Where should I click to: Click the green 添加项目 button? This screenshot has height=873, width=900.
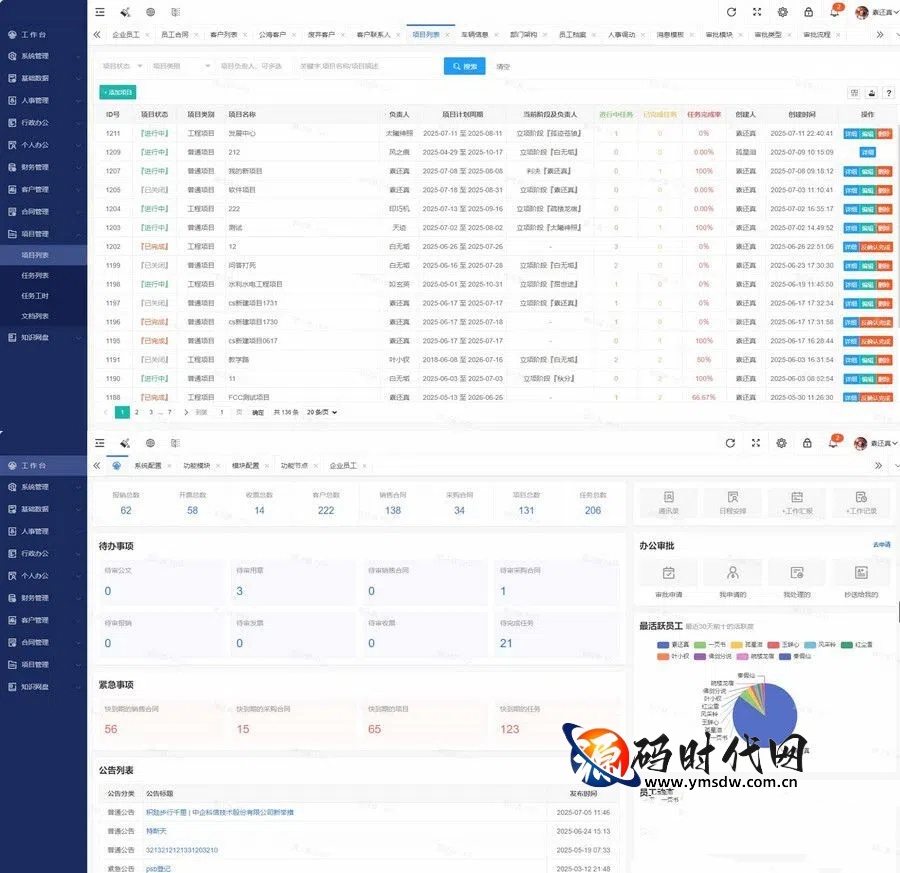[x=118, y=92]
